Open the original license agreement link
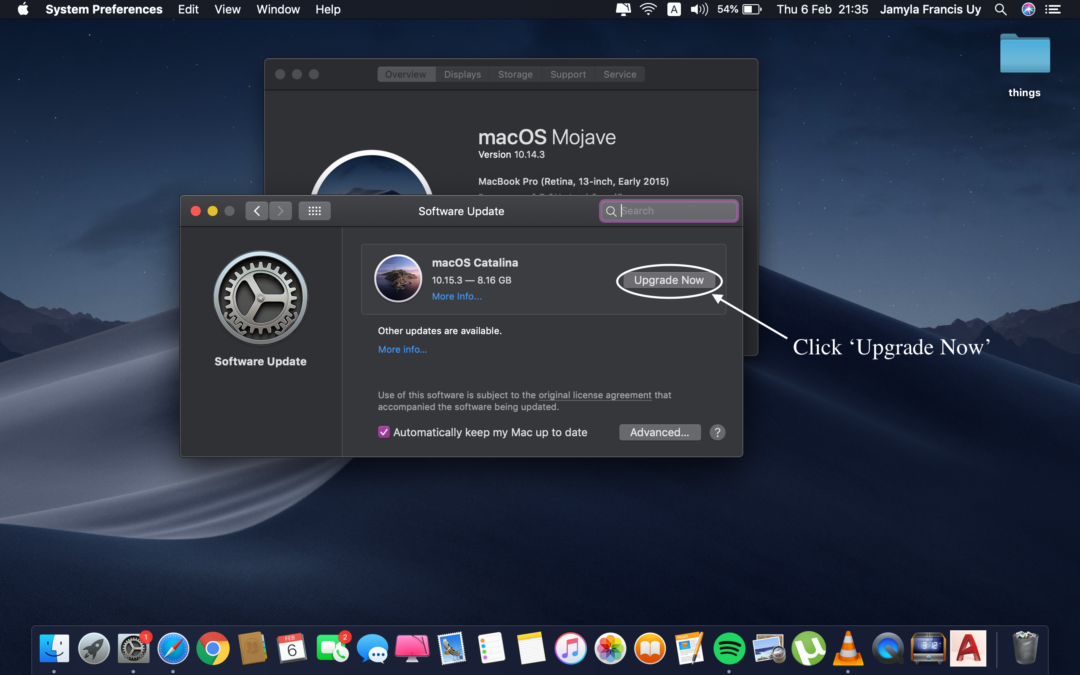 tap(594, 394)
